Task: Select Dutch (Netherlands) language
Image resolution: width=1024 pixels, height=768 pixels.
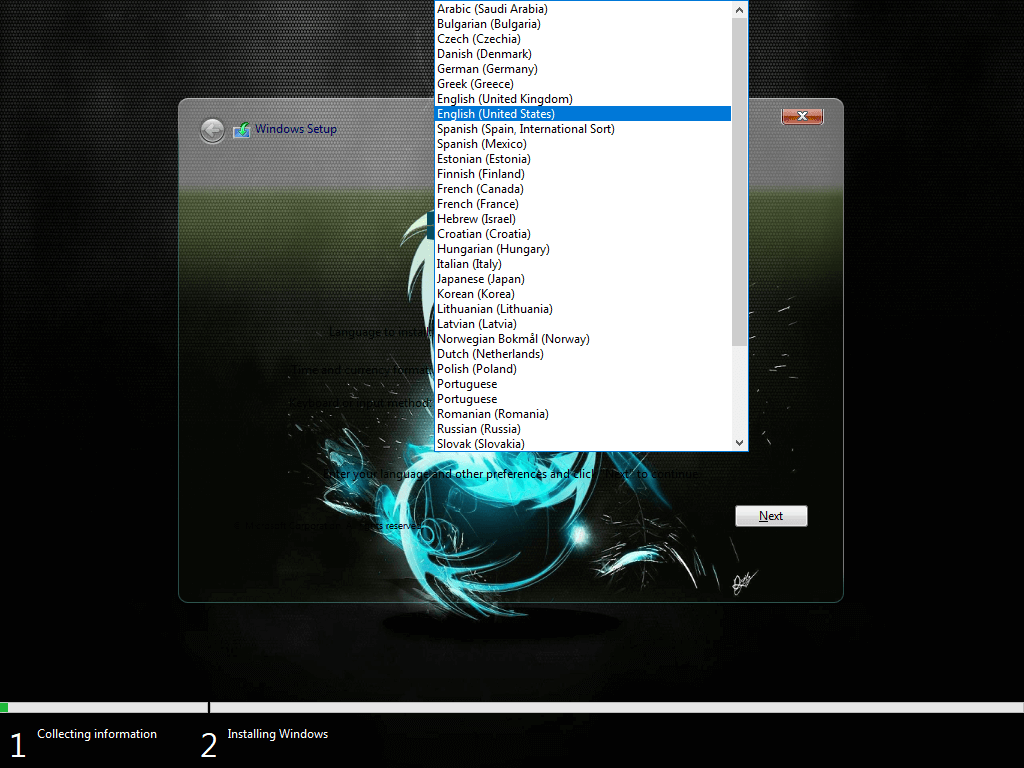Action: (x=583, y=355)
